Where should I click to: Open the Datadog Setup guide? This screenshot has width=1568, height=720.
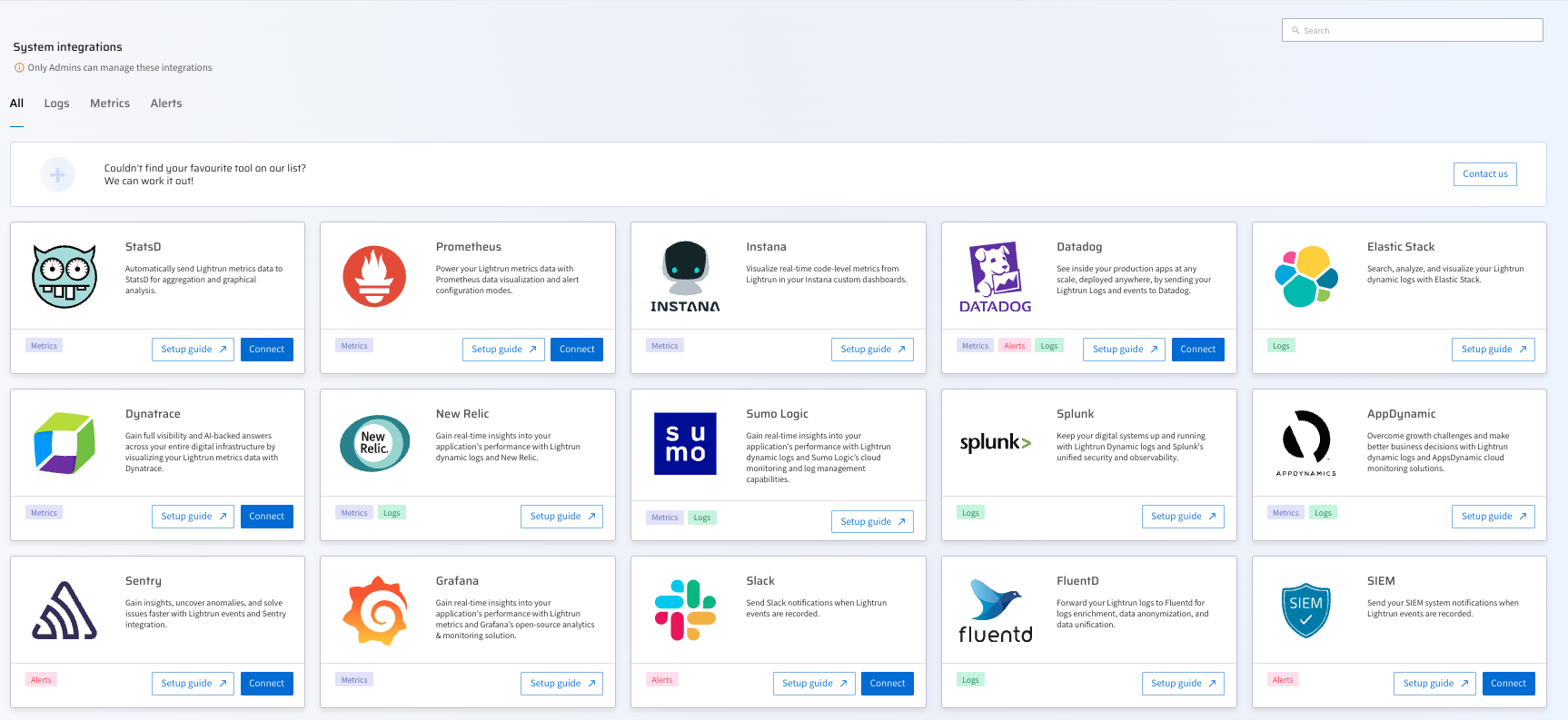pyautogui.click(x=1124, y=350)
